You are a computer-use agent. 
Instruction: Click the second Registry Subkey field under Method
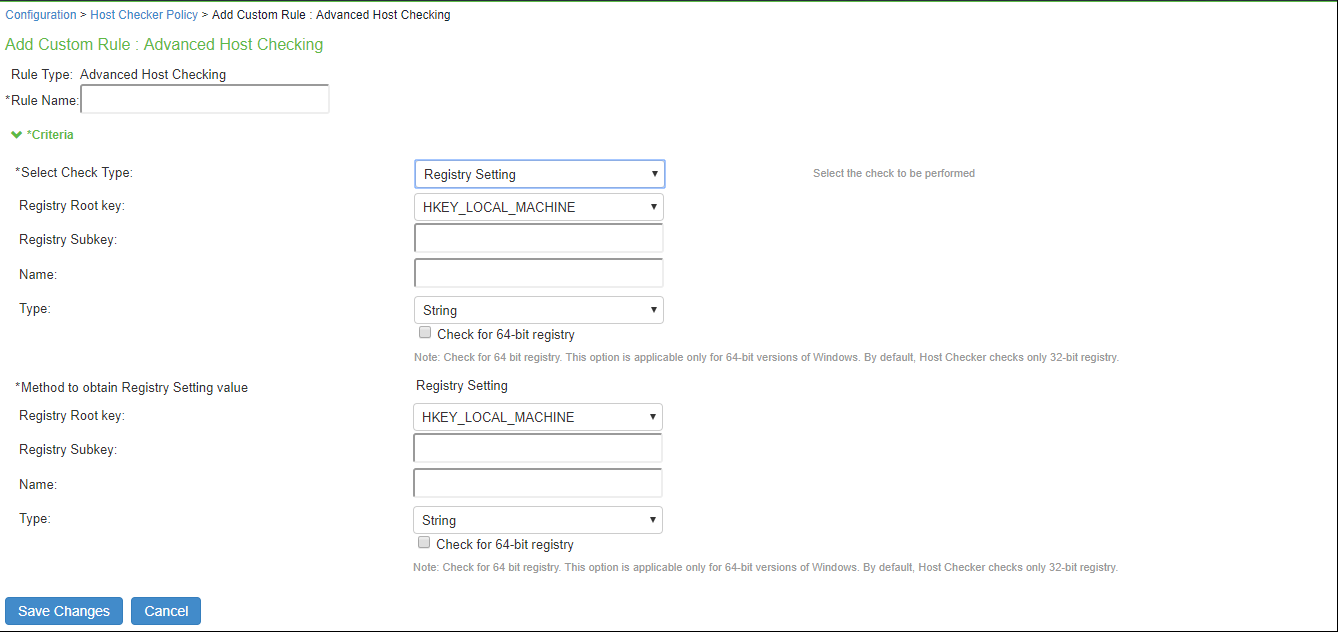coord(538,448)
